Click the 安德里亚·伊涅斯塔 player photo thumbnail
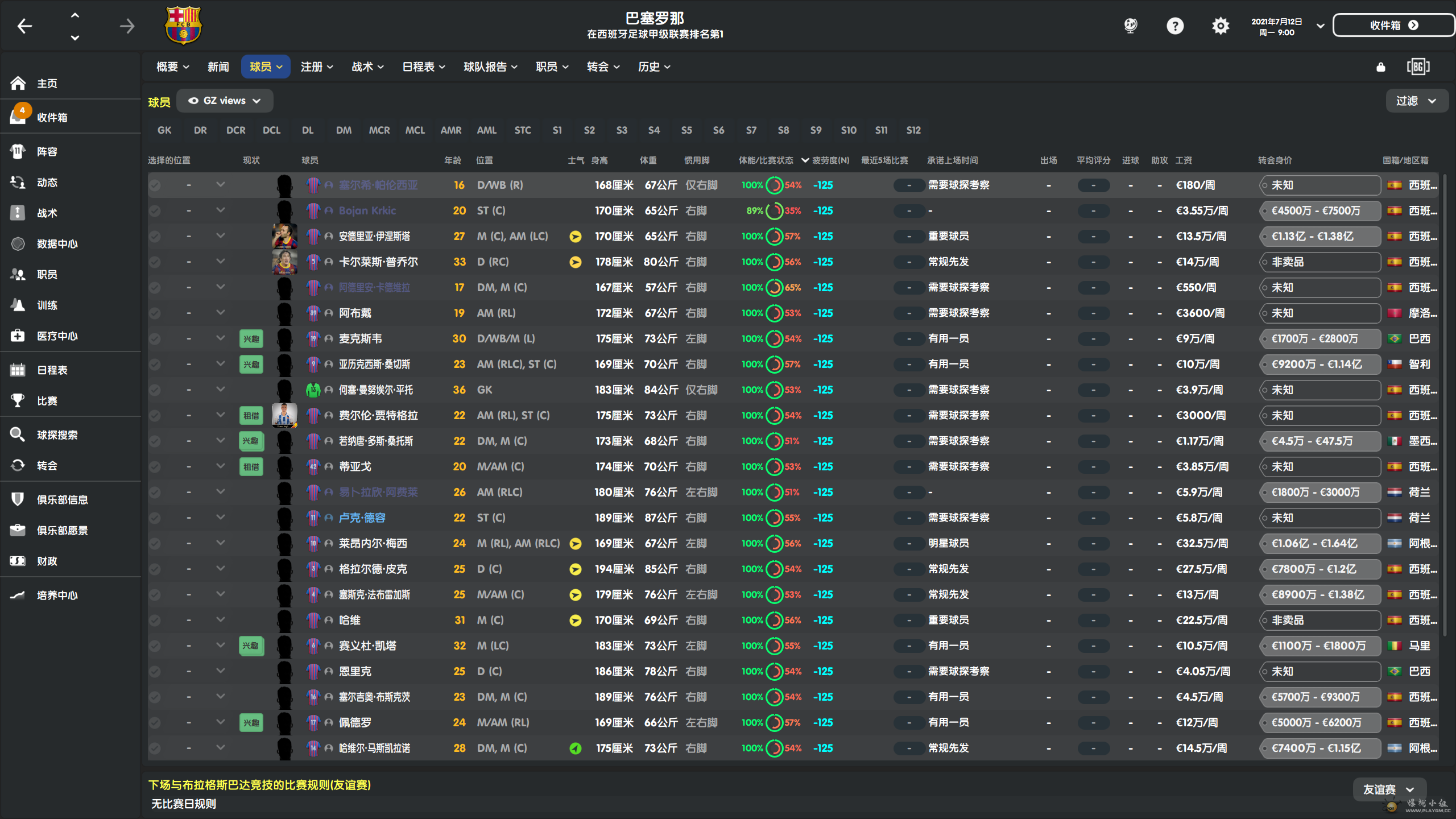The image size is (1456, 819). tap(284, 236)
